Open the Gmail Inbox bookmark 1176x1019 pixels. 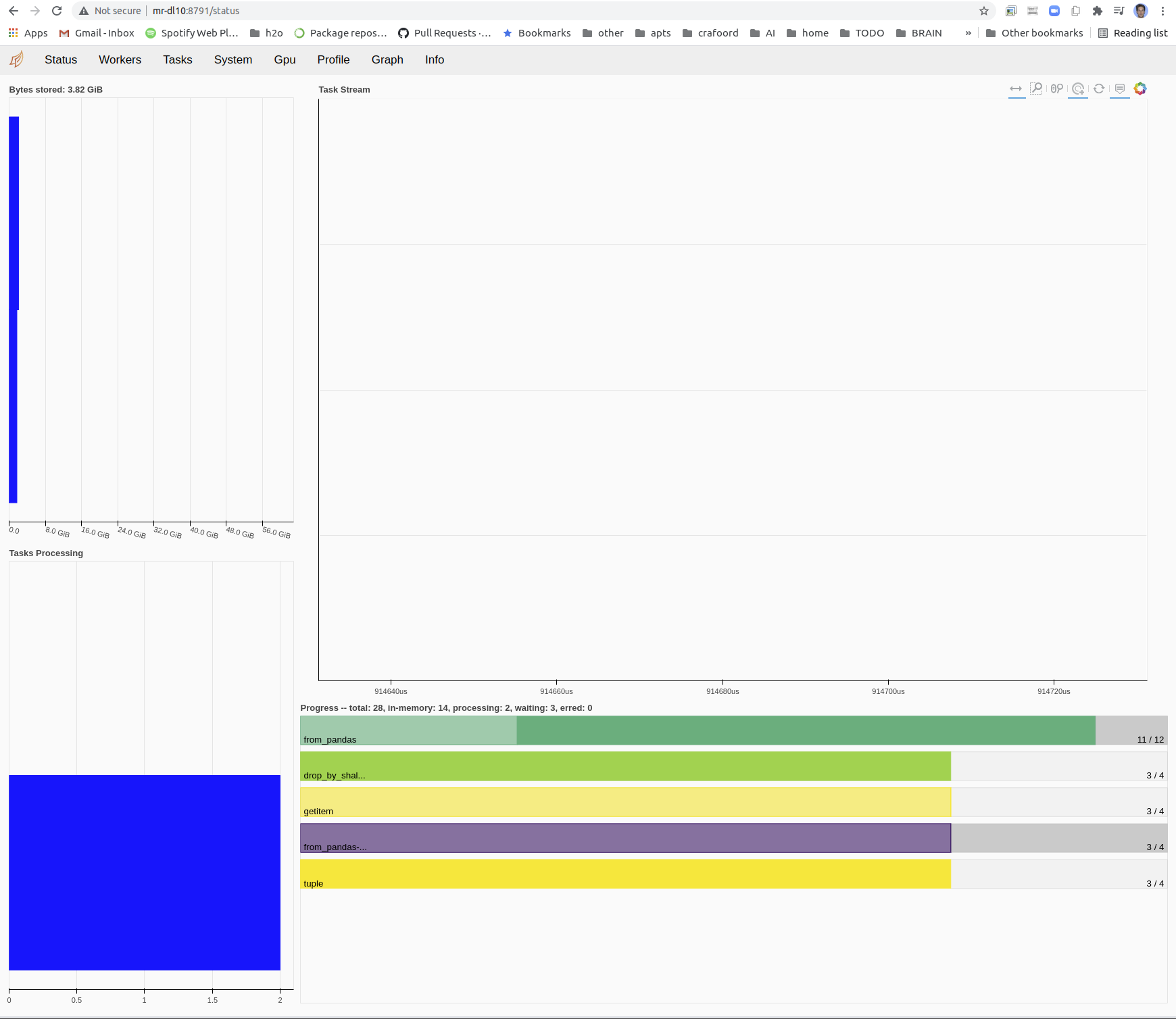(x=97, y=32)
